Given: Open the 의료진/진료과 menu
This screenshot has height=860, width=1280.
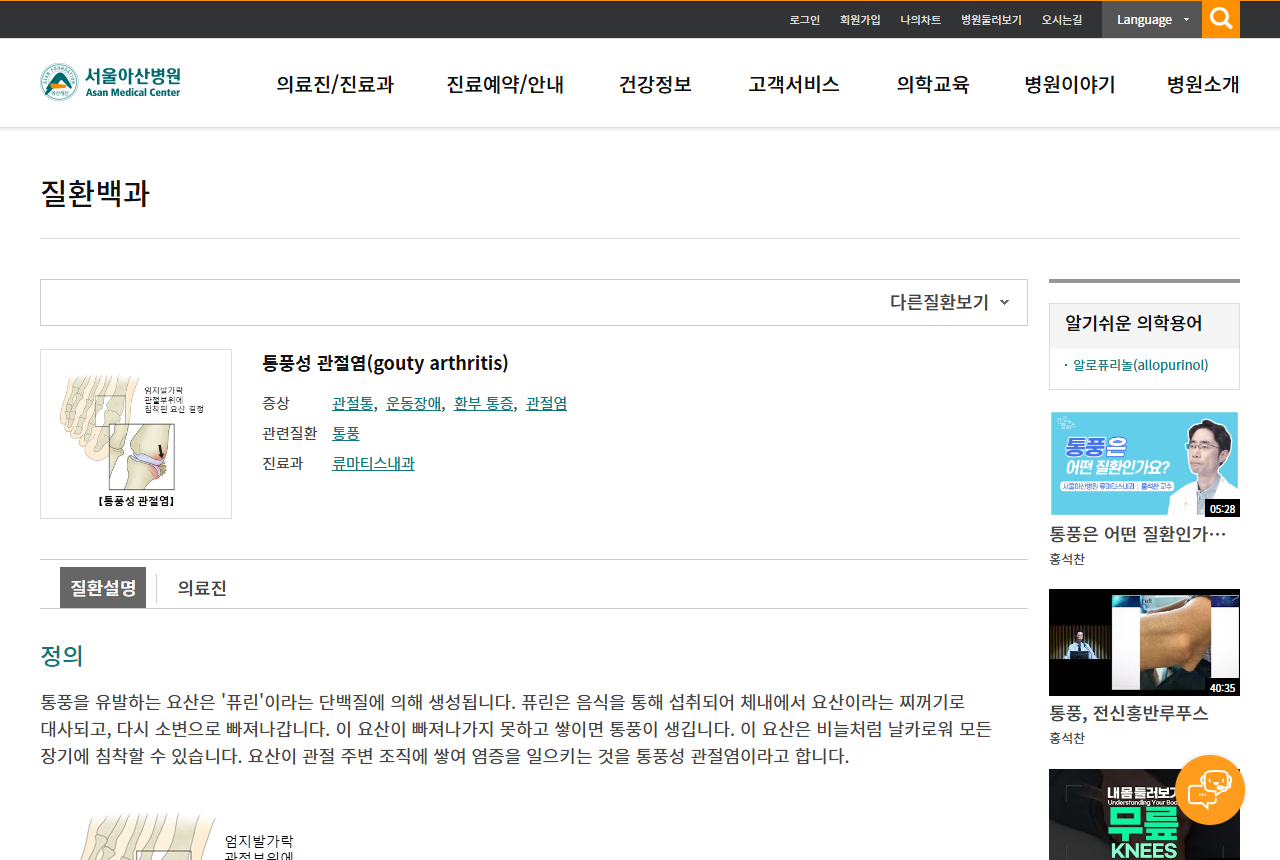Looking at the screenshot, I should click(335, 84).
